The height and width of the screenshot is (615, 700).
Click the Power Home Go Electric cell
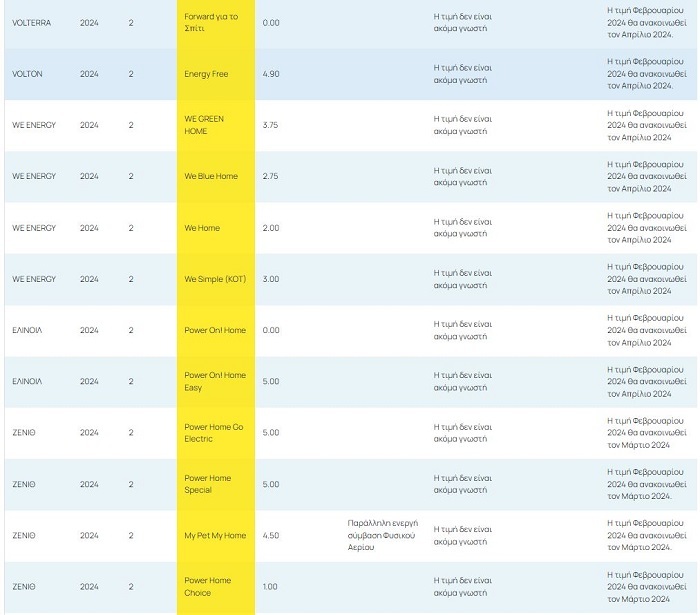coord(213,432)
